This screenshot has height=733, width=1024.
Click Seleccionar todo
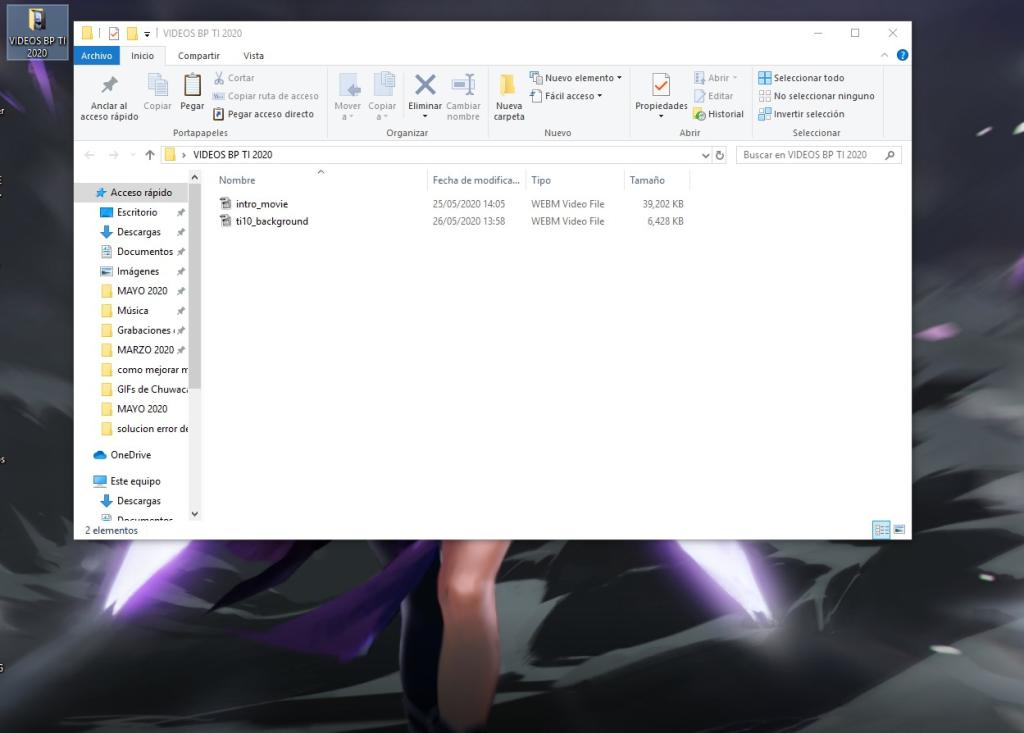point(801,78)
